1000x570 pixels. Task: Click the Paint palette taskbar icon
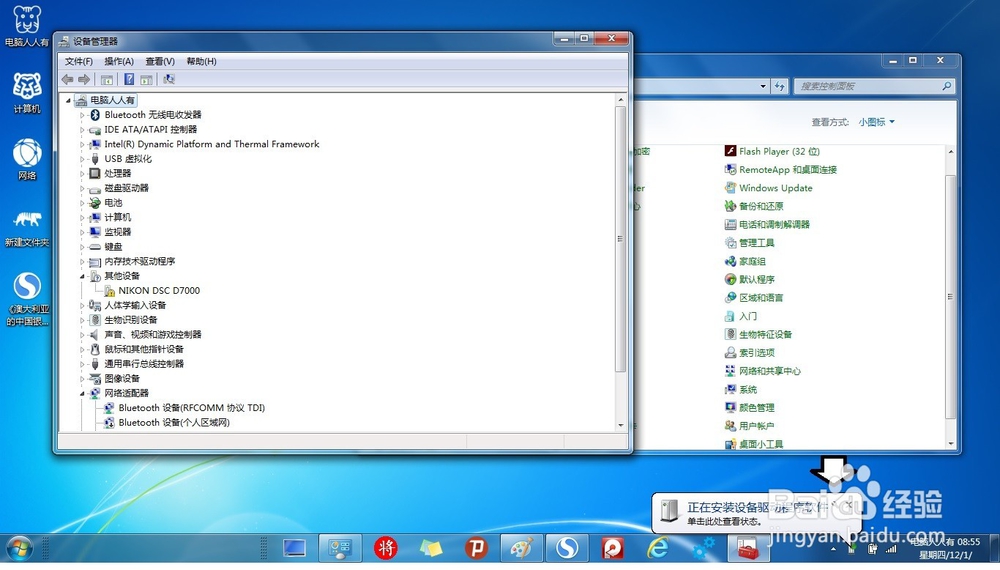pos(521,548)
